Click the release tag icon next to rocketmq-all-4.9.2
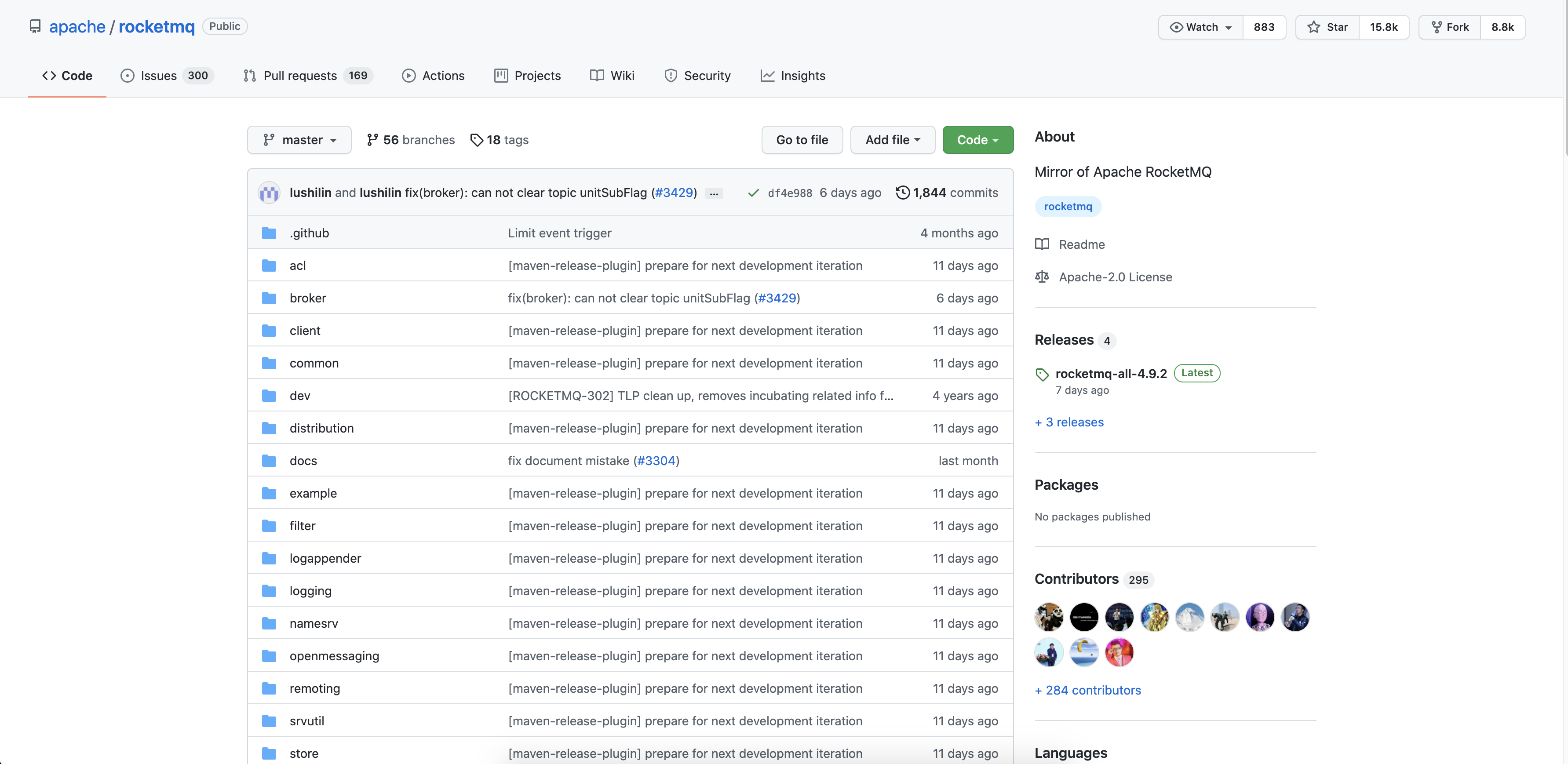 [x=1042, y=375]
